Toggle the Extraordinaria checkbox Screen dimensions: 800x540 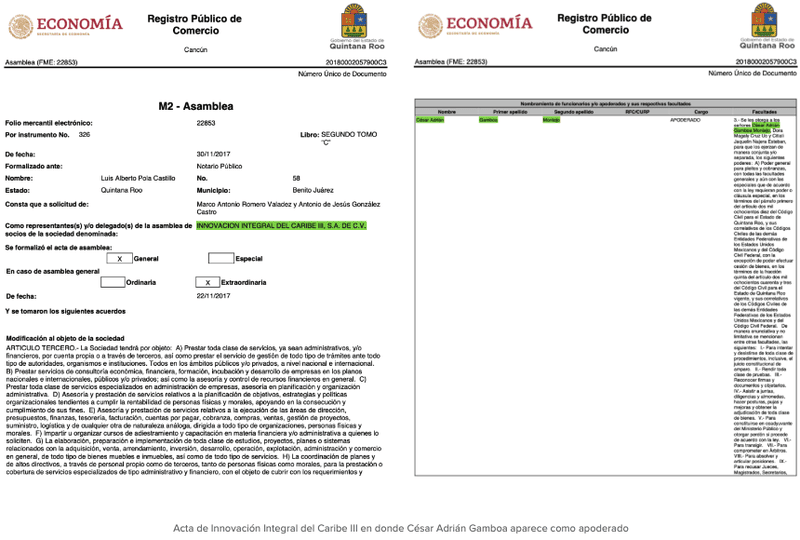pos(206,282)
